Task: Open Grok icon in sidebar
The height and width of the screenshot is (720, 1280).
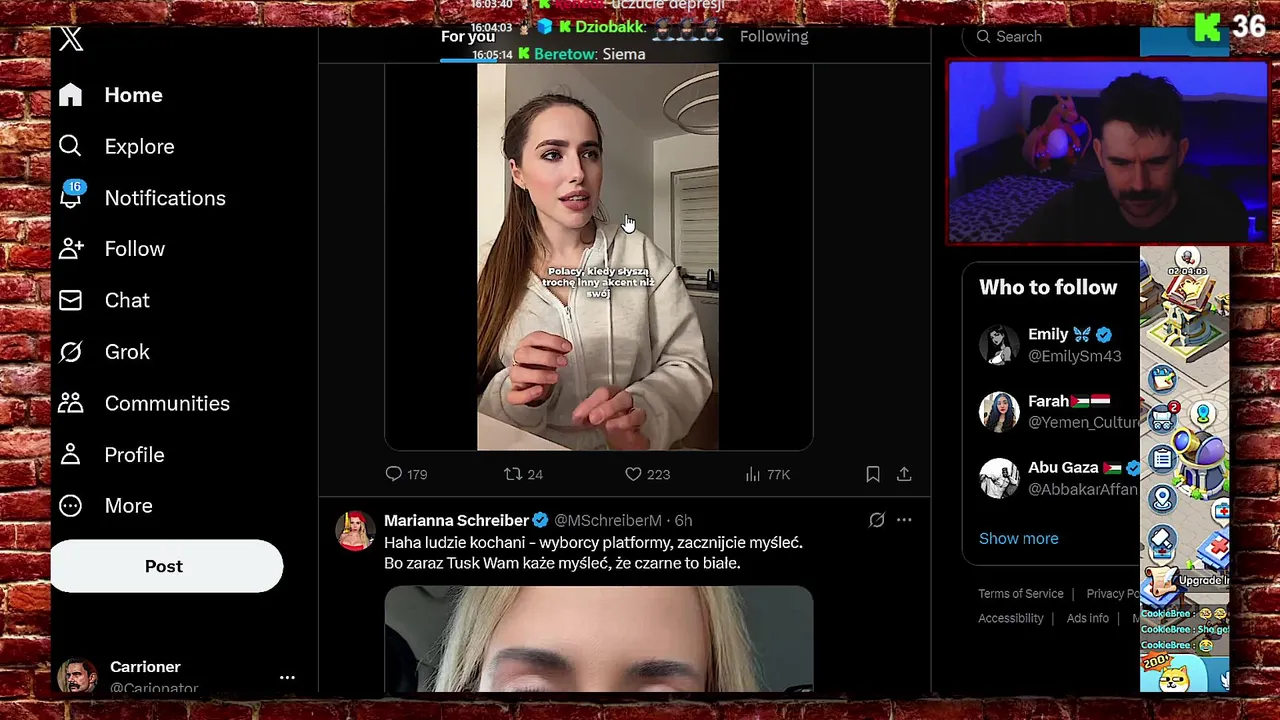Action: tap(70, 352)
